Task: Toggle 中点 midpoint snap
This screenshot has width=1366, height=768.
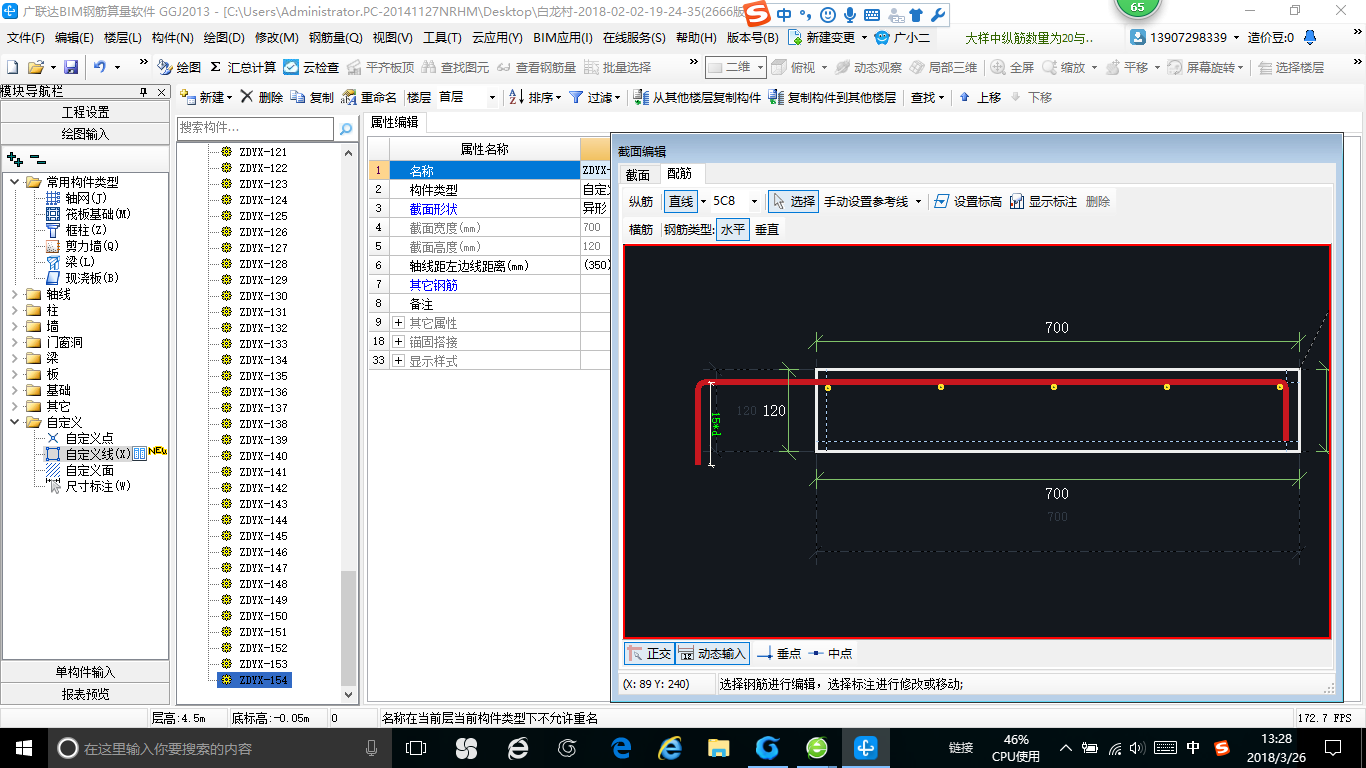Action: point(831,653)
